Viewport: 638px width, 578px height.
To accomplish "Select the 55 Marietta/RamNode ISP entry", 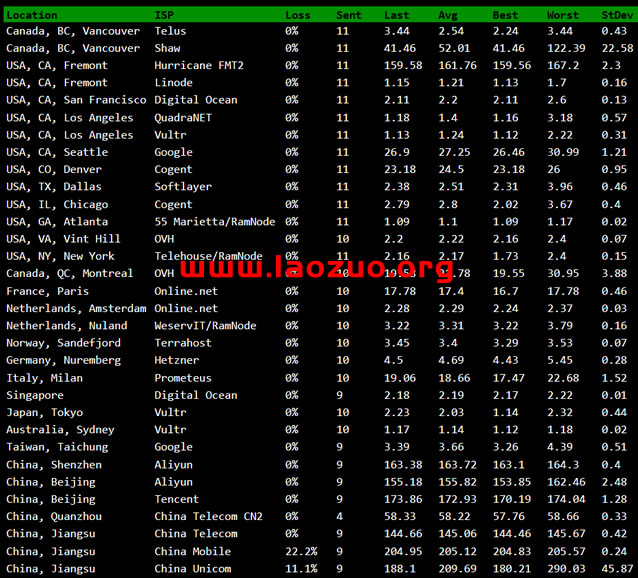I will click(x=215, y=221).
